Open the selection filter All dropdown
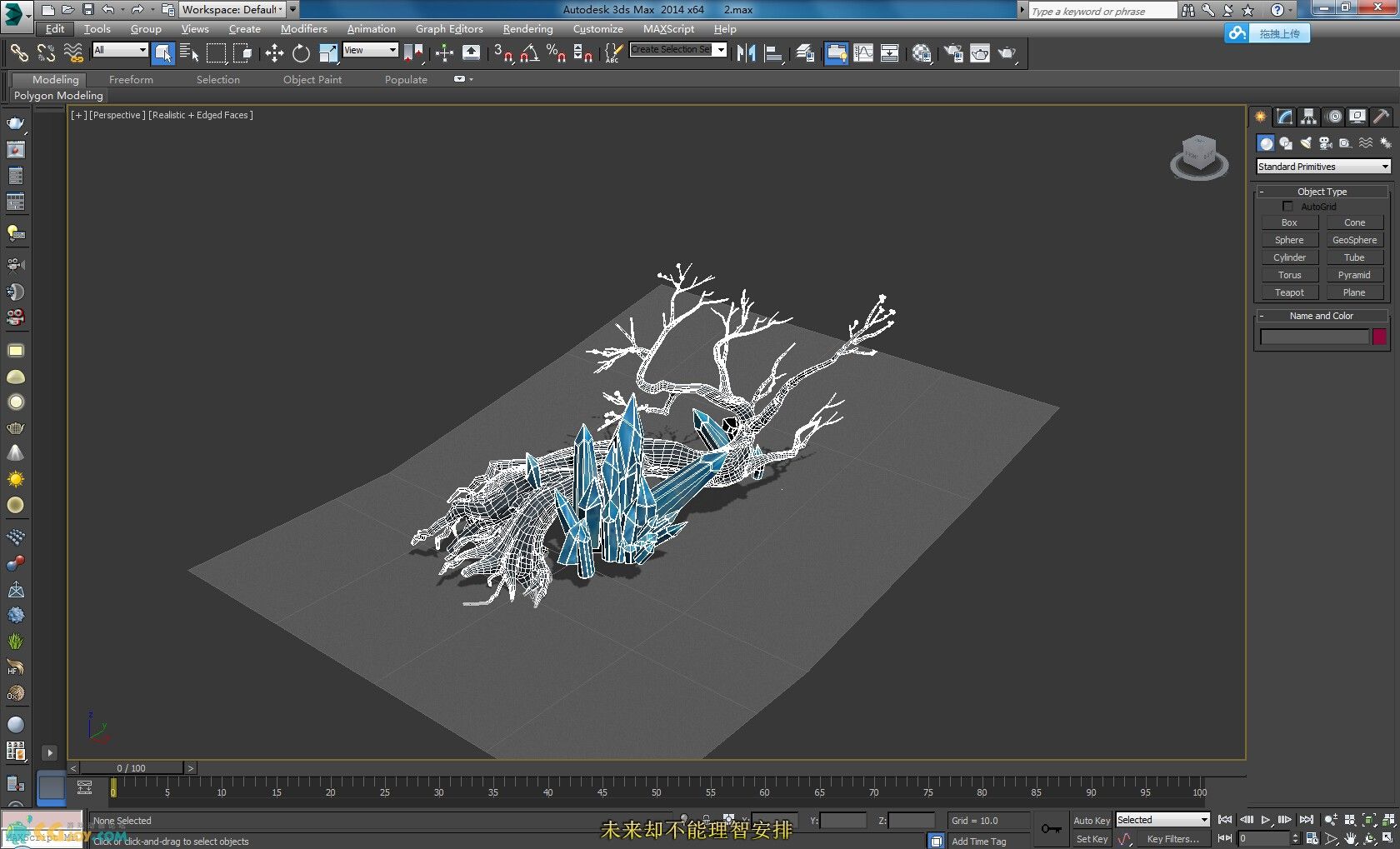This screenshot has height=849, width=1400. pyautogui.click(x=120, y=50)
